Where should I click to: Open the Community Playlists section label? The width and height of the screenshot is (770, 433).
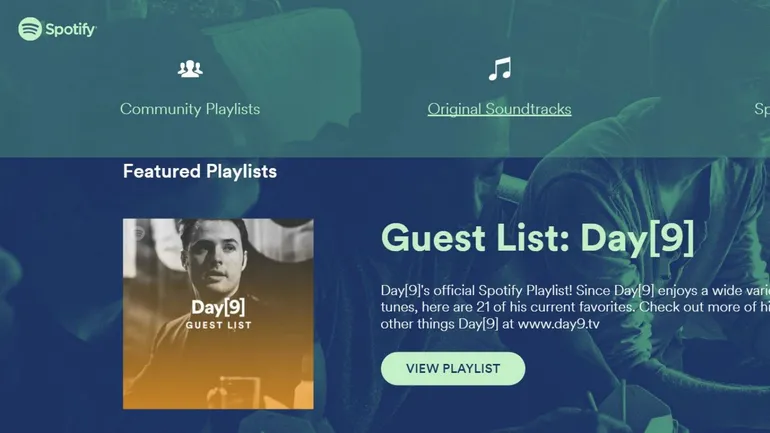pos(190,108)
